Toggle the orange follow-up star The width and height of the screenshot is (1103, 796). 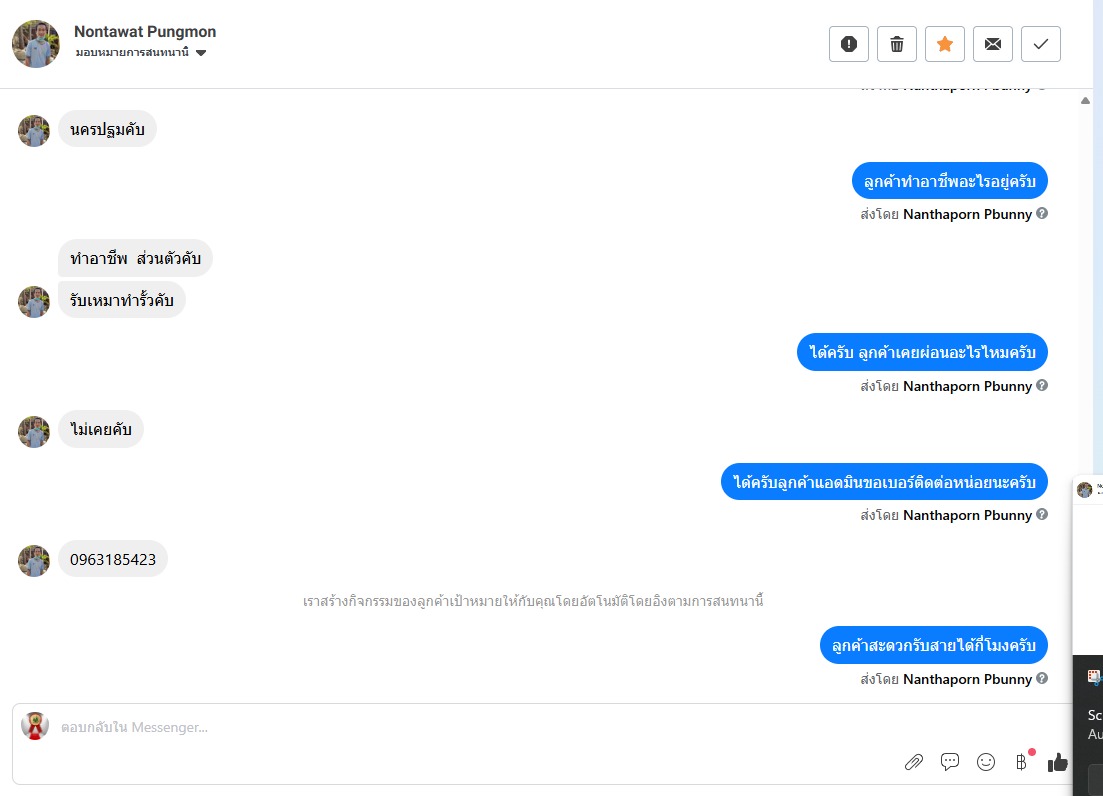point(945,44)
